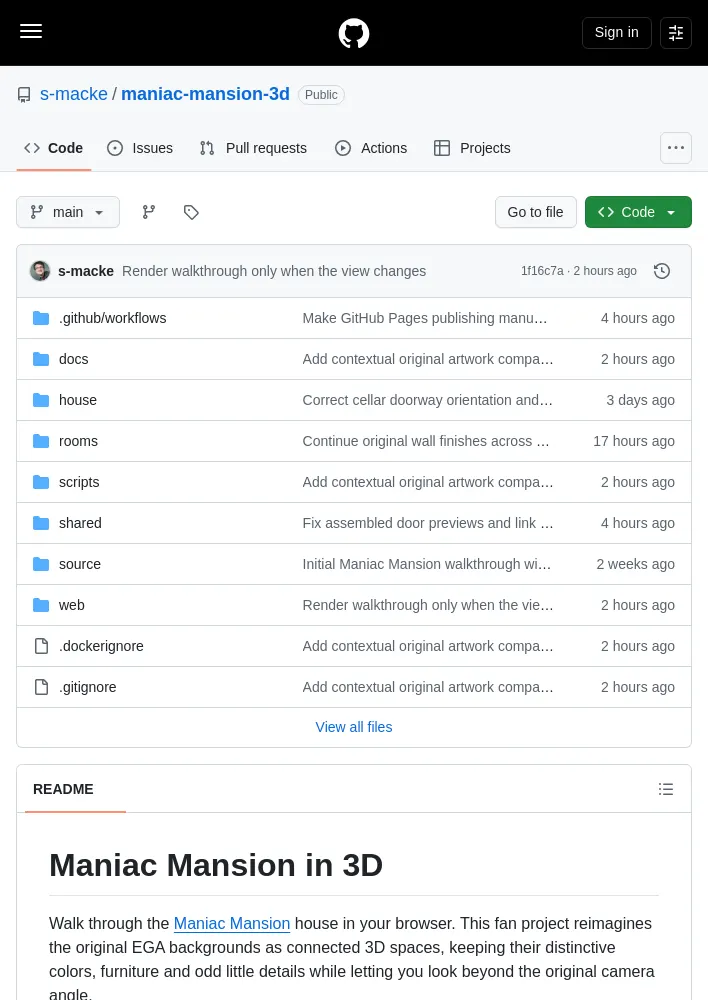Open the View all files link
The width and height of the screenshot is (708, 1000).
pos(353,727)
